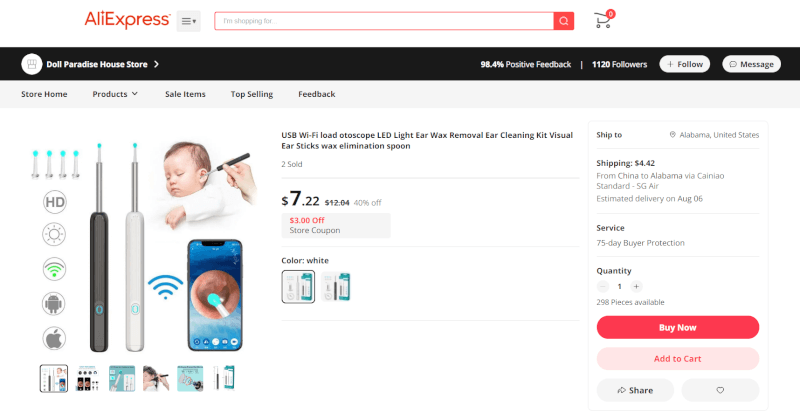Image resolution: width=800 pixels, height=420 pixels.
Task: Open the shopping cart icon
Action: point(604,20)
